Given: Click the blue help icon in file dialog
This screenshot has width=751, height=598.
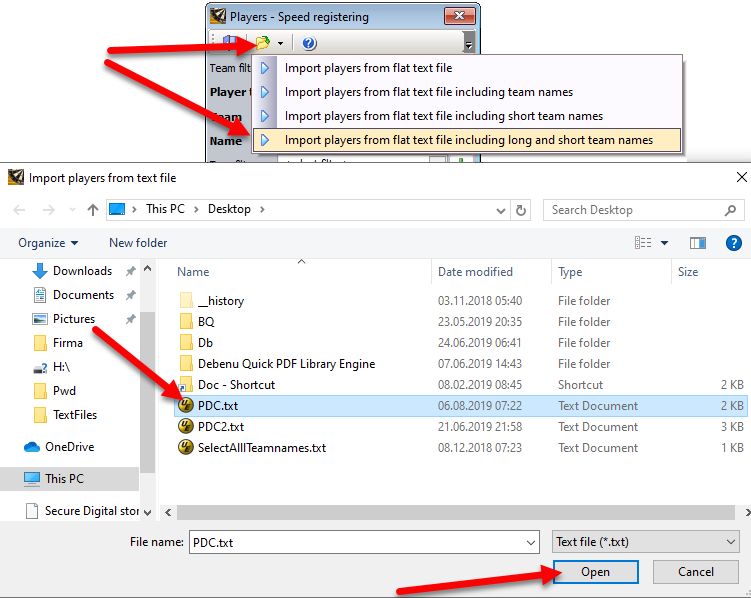Looking at the screenshot, I should point(733,243).
